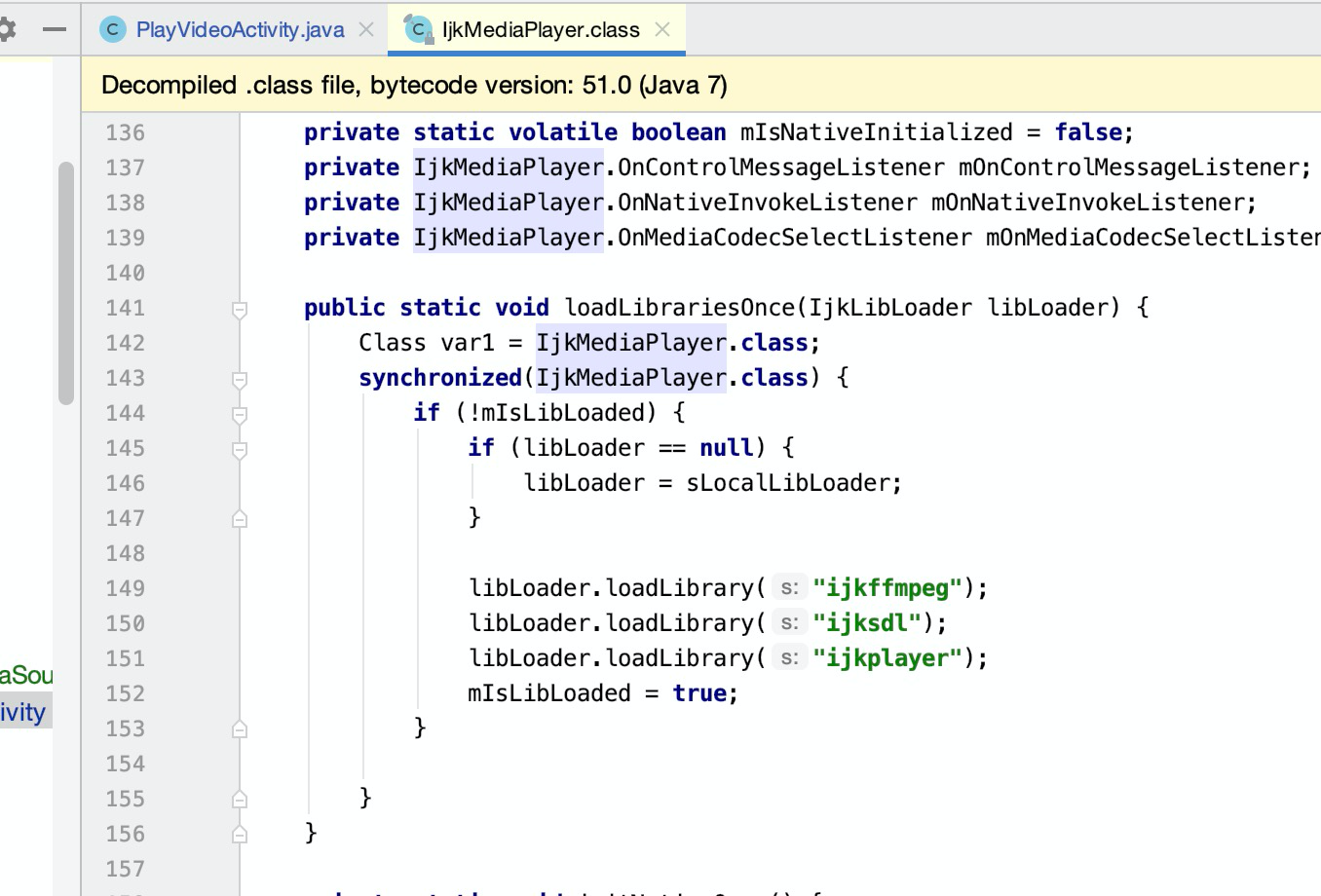Screen dimensions: 1321x896
Task: Click the s: parameter hint on line 151
Action: point(789,658)
